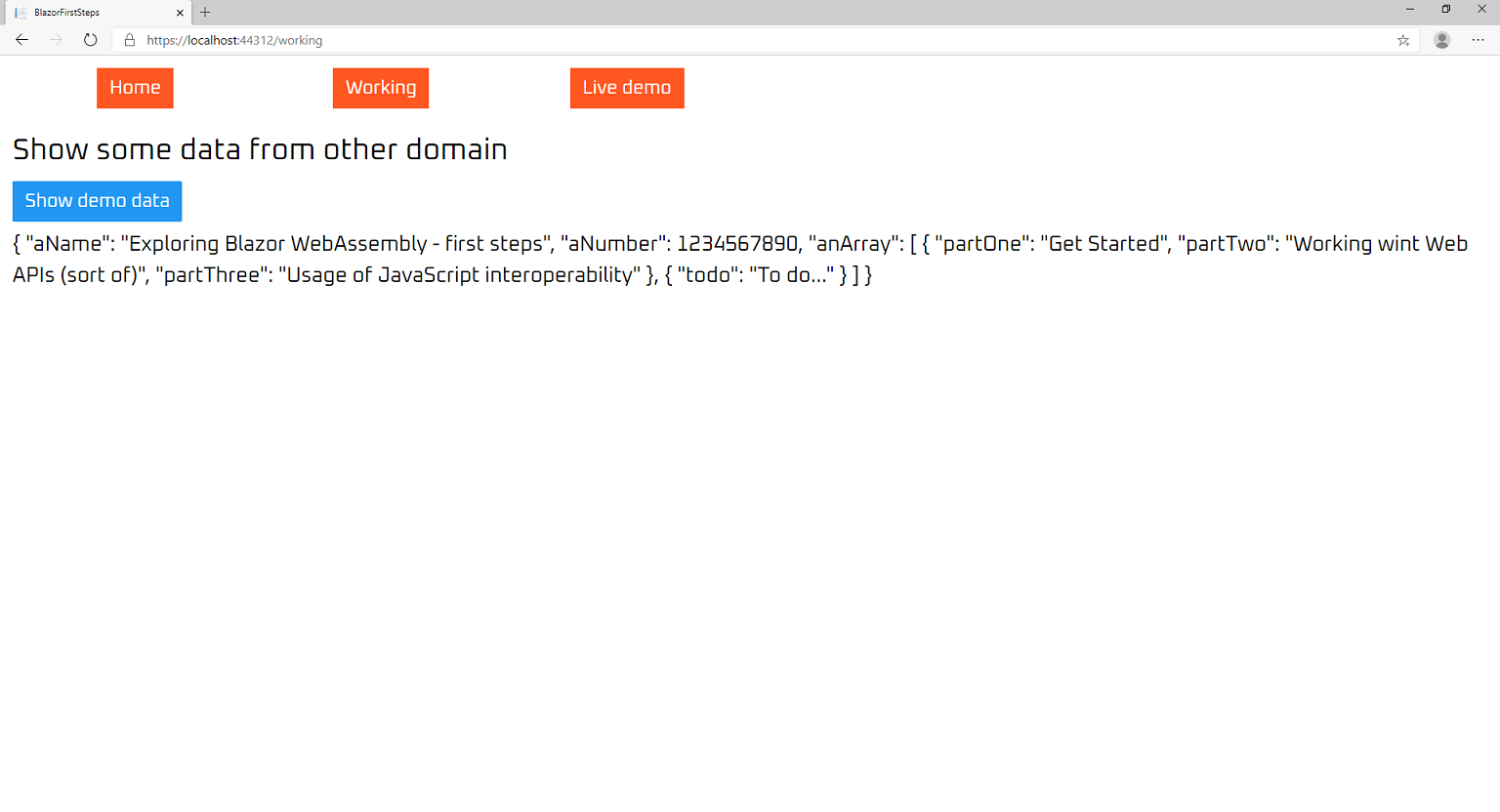Reload the page with the refresh icon
The width and height of the screenshot is (1500, 812).
click(x=90, y=40)
